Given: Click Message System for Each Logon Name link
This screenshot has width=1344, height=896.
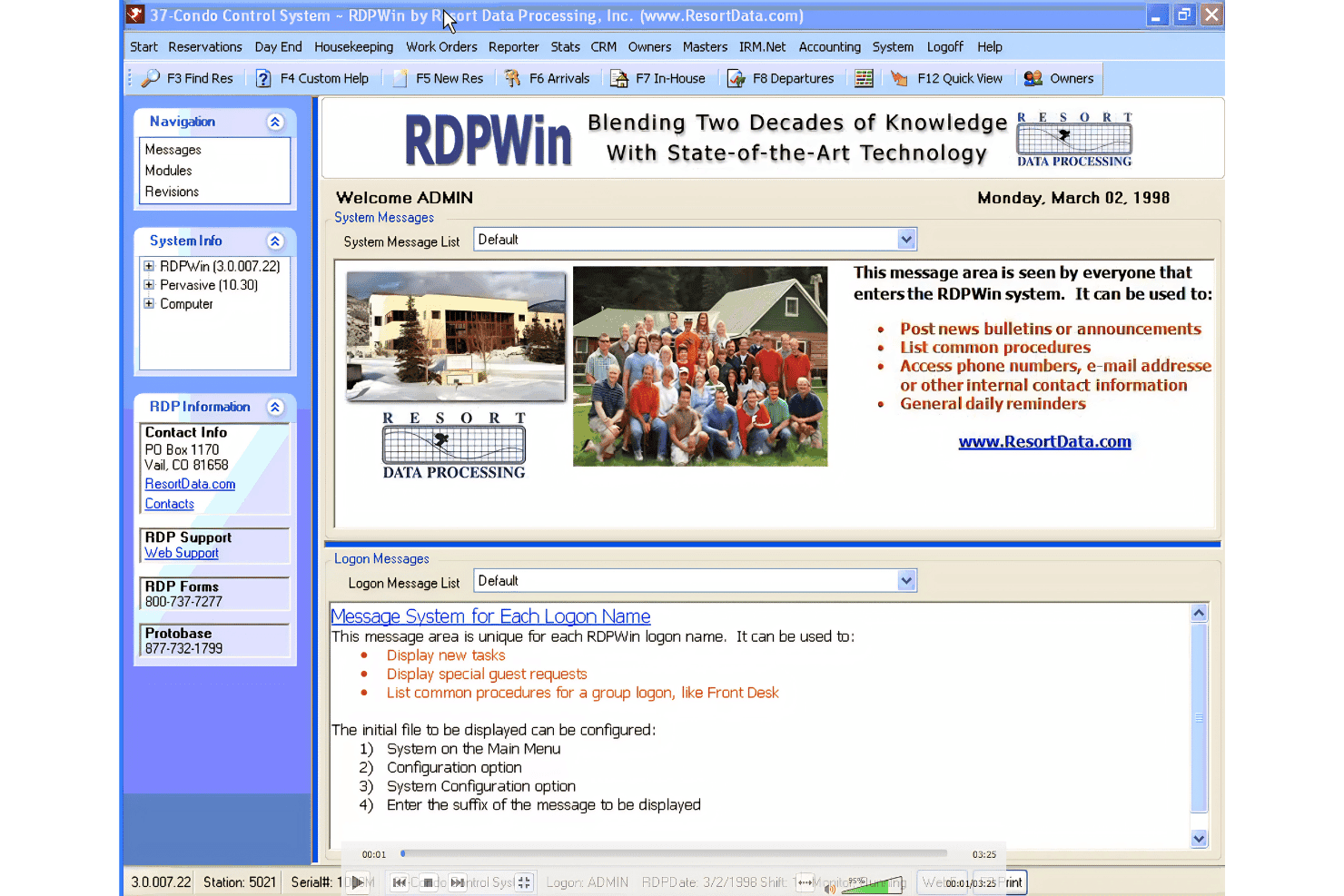Looking at the screenshot, I should click(x=490, y=616).
